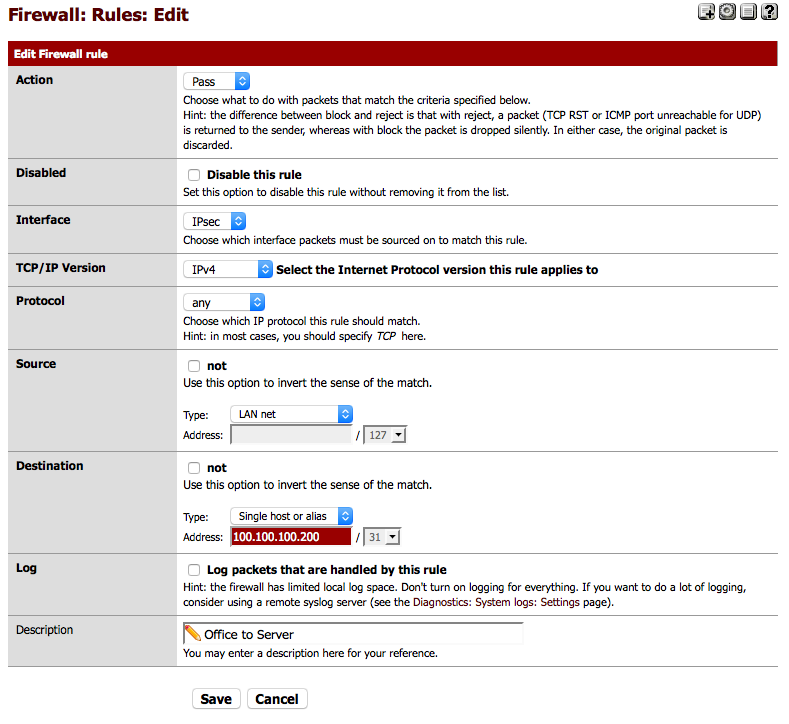This screenshot has width=789, height=724.
Task: Open the Source subnet mask dropdown showing 127
Action: point(385,435)
